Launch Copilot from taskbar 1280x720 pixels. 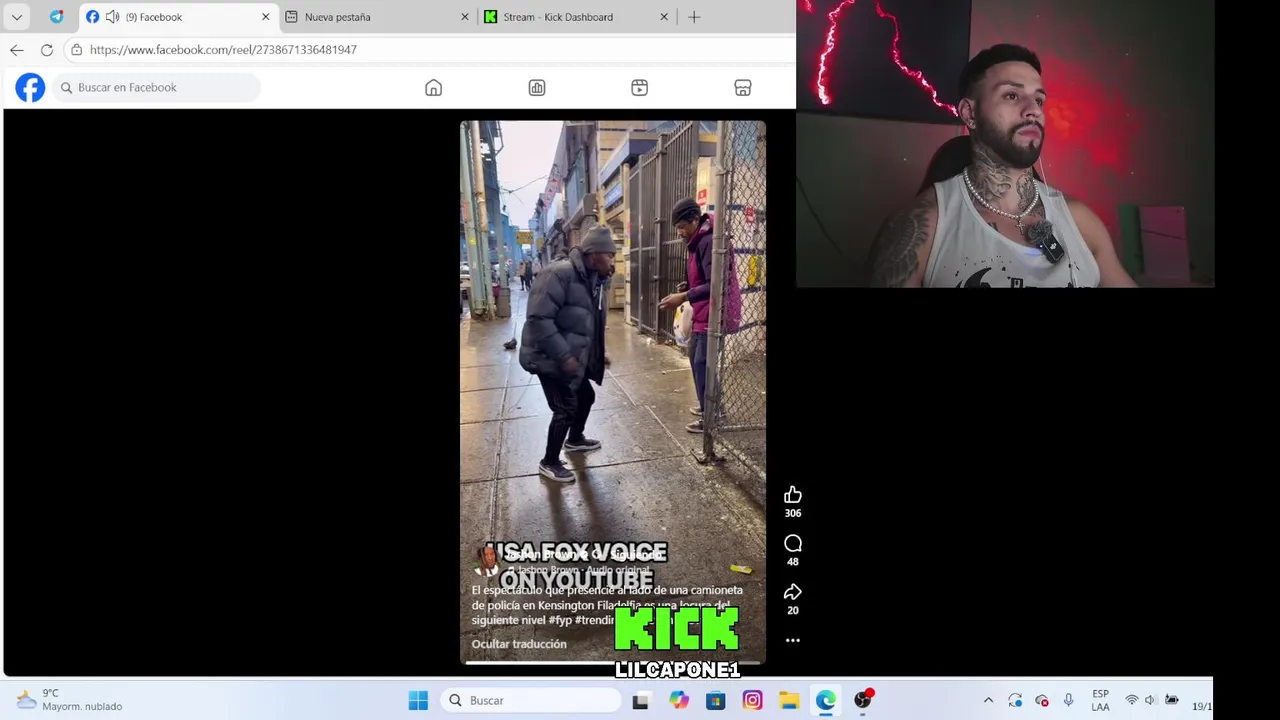679,700
